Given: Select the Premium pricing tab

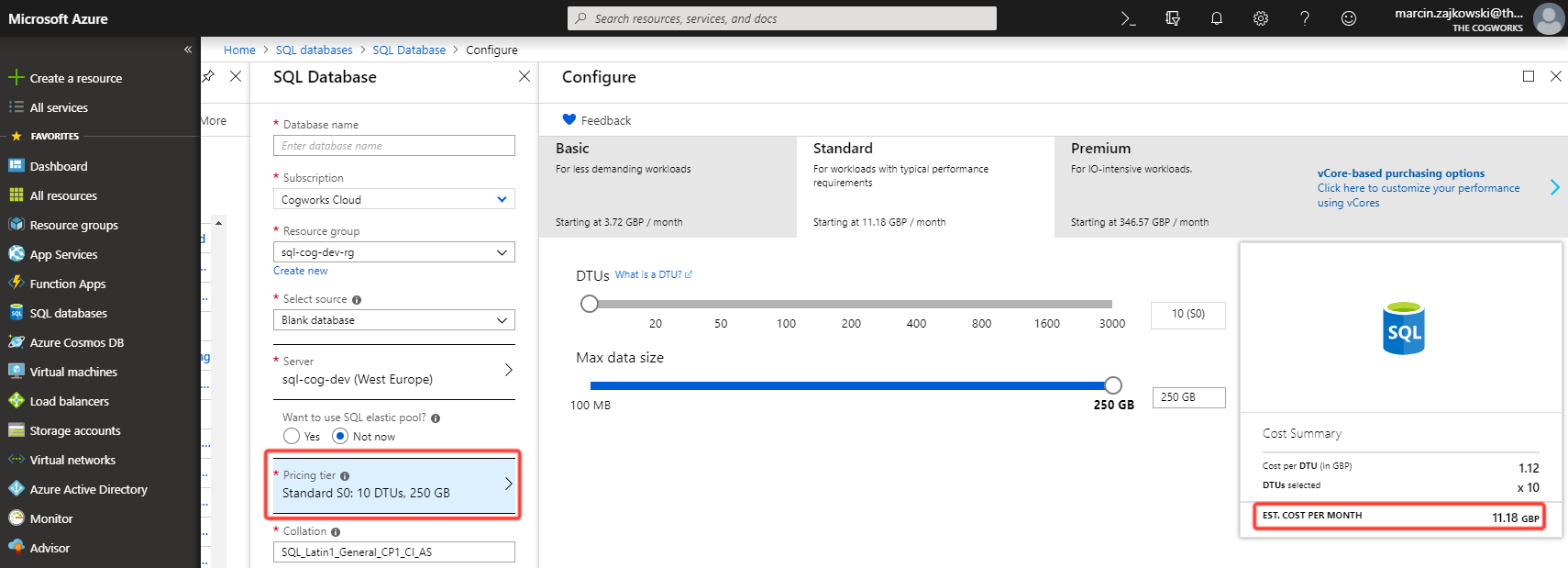Looking at the screenshot, I should pyautogui.click(x=1183, y=186).
